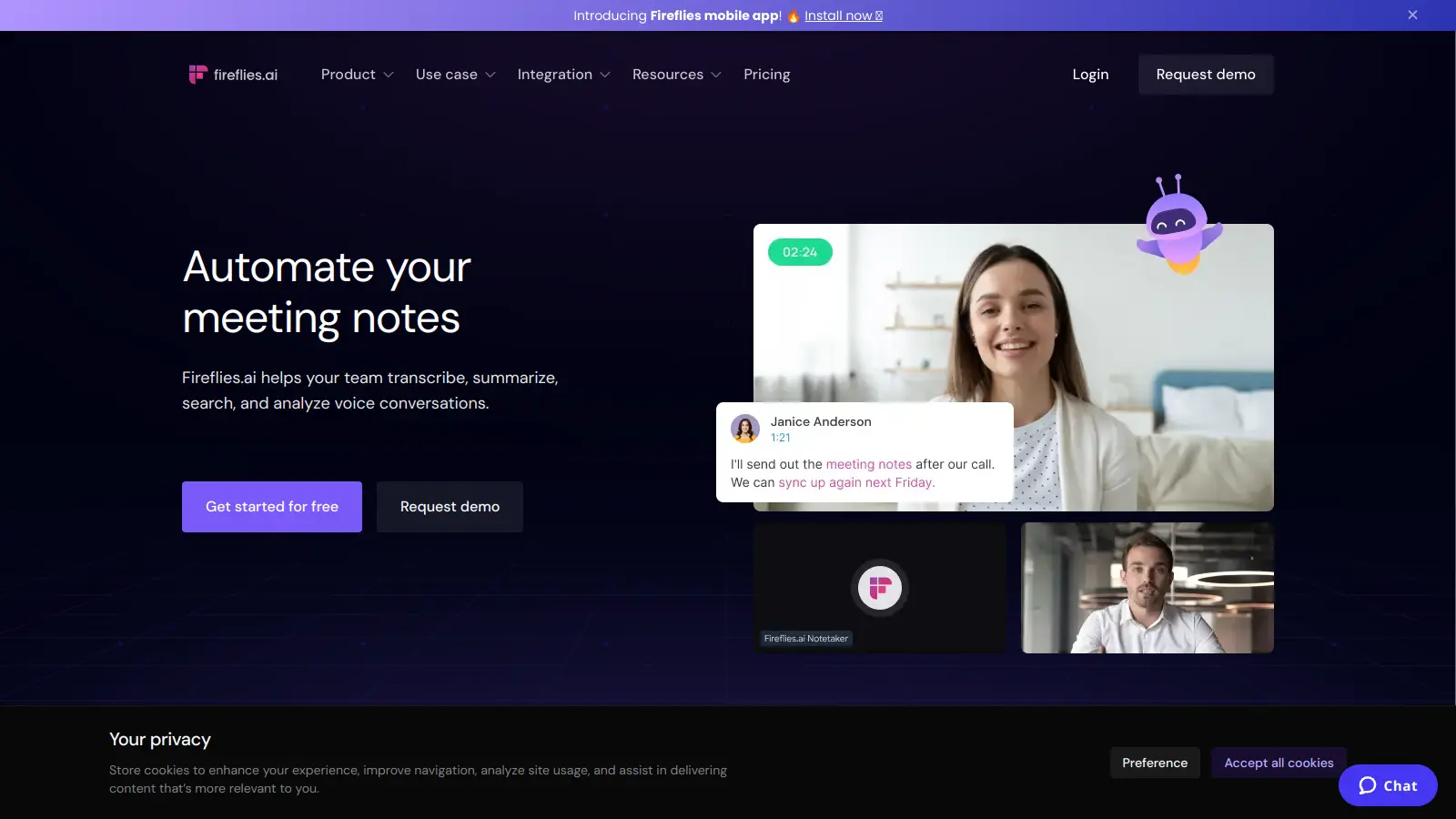This screenshot has height=819, width=1456.
Task: Click the Fireflies notetaker logo circle
Action: coord(879,588)
